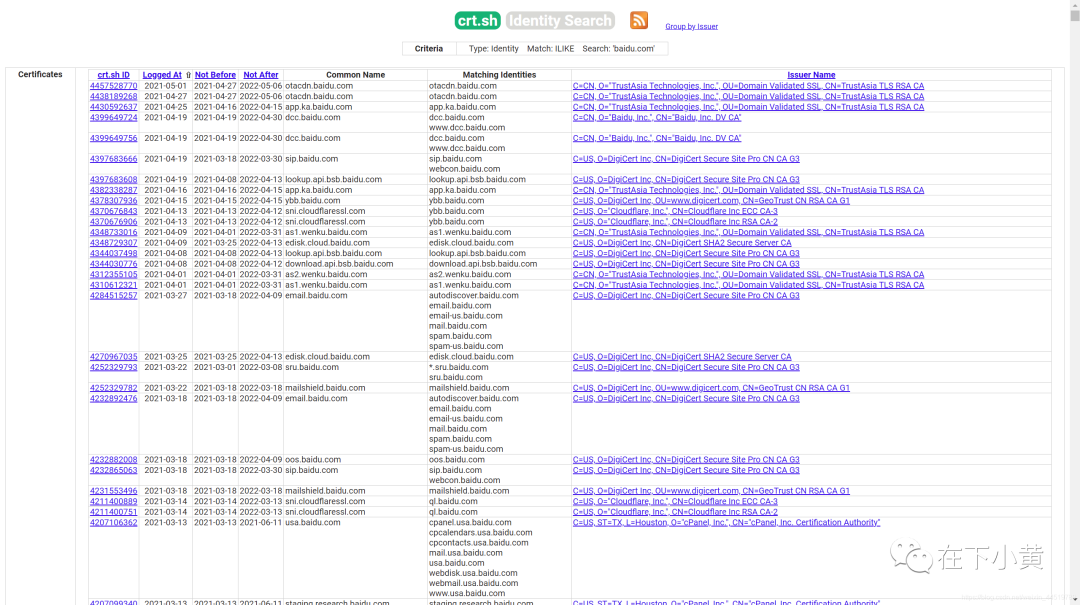
Task: Click the Common Name column header
Action: pyautogui.click(x=355, y=75)
